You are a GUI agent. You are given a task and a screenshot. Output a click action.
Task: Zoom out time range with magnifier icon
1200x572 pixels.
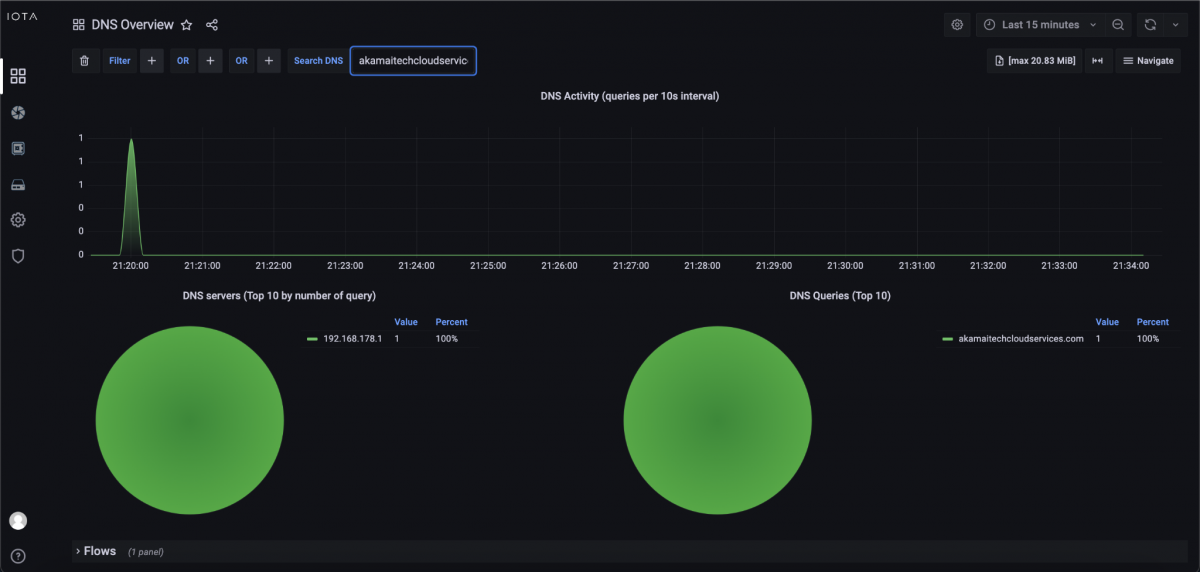pos(1118,25)
